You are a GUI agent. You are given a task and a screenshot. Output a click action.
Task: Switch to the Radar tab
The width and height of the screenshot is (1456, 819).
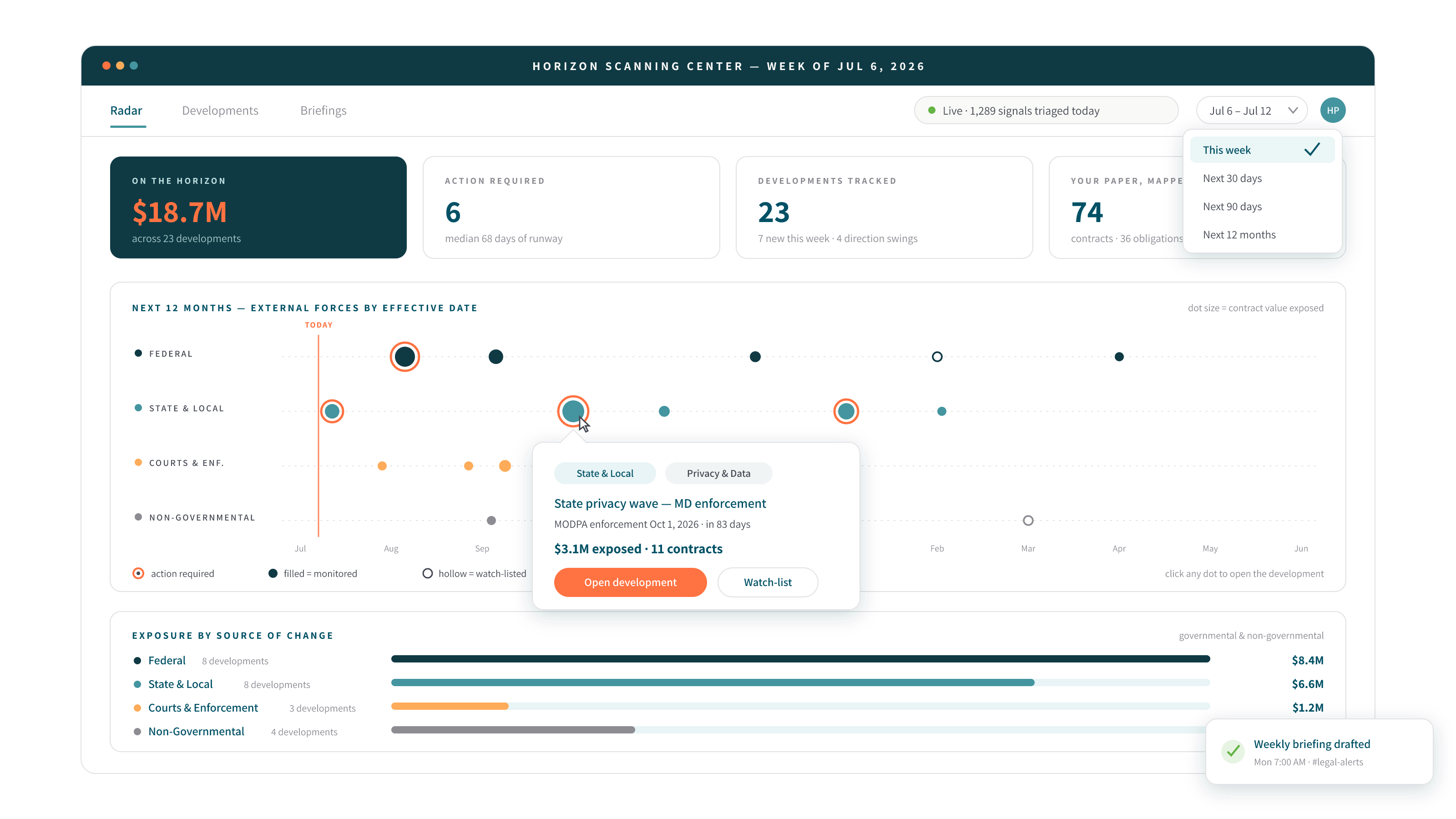(x=126, y=110)
